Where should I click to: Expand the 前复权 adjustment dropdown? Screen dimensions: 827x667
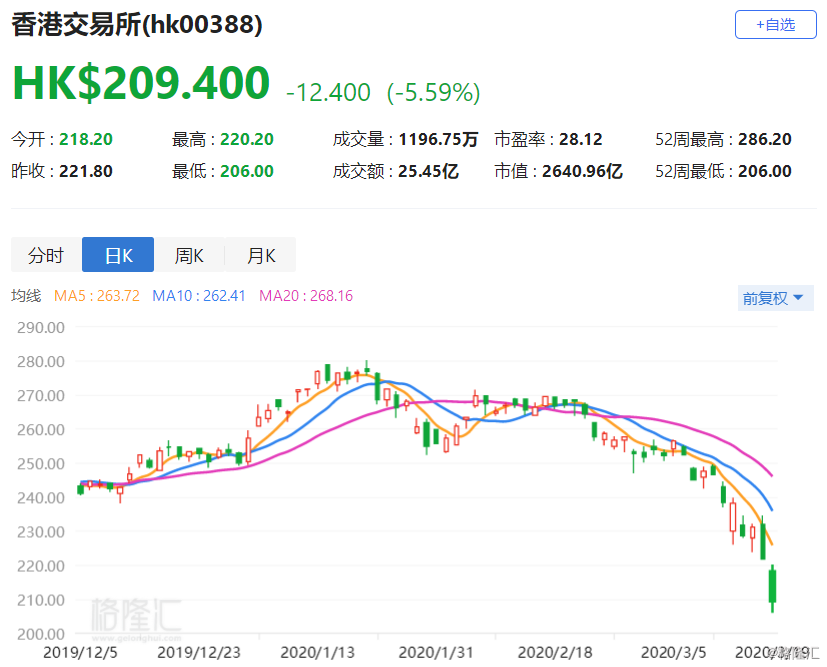click(x=775, y=298)
